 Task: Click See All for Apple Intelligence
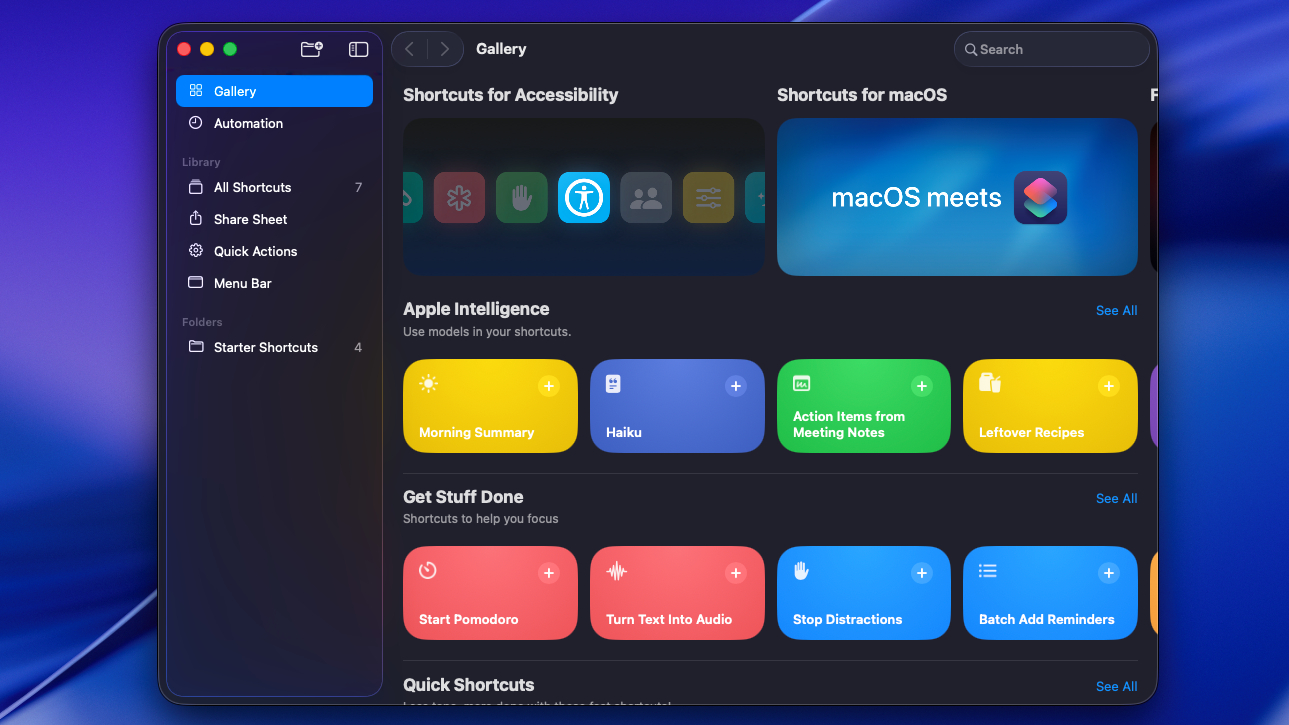point(1116,310)
